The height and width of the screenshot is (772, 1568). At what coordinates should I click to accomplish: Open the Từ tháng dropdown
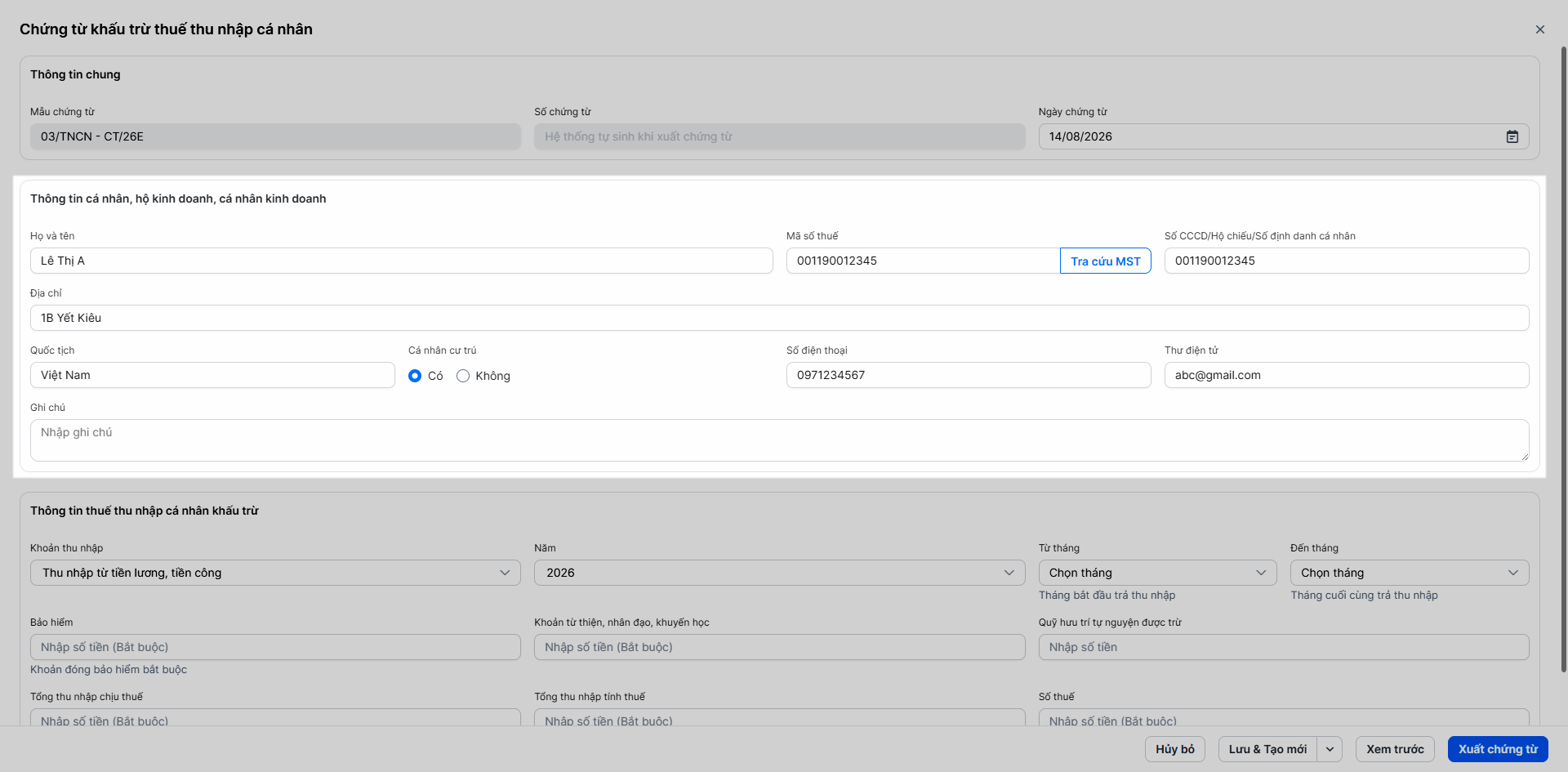click(1158, 573)
